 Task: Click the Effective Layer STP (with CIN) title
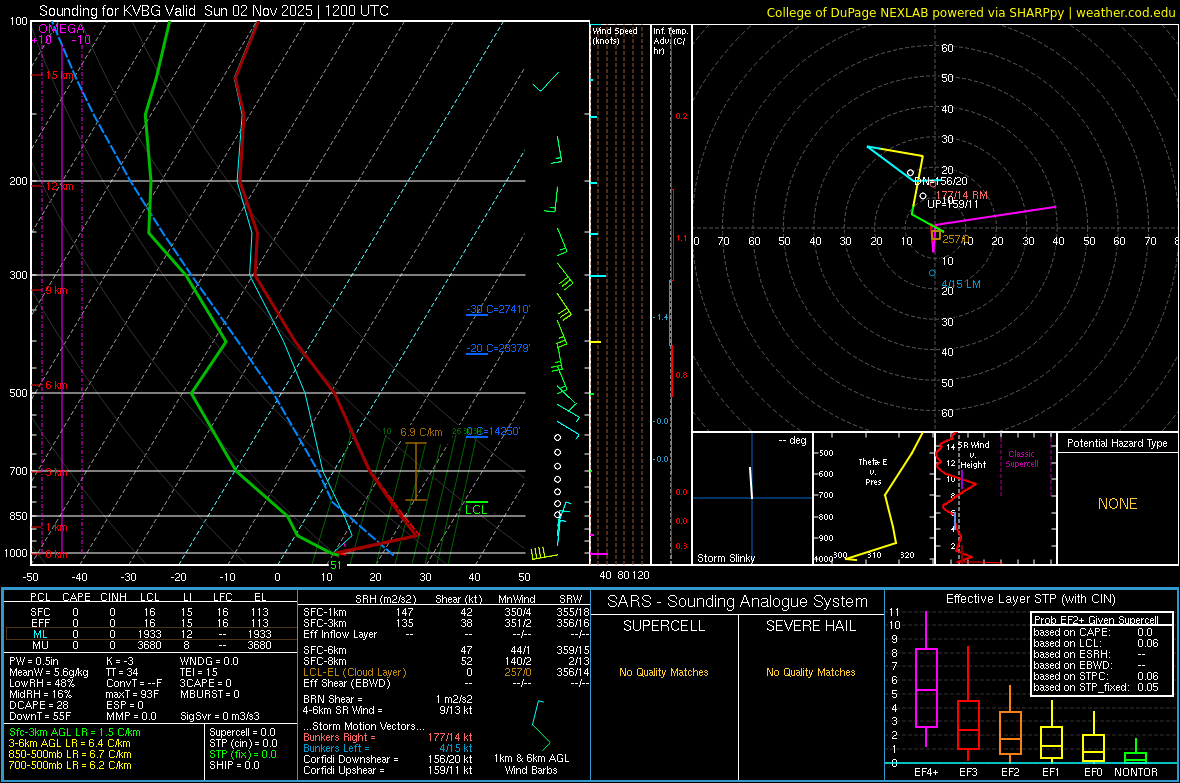[x=1030, y=599]
